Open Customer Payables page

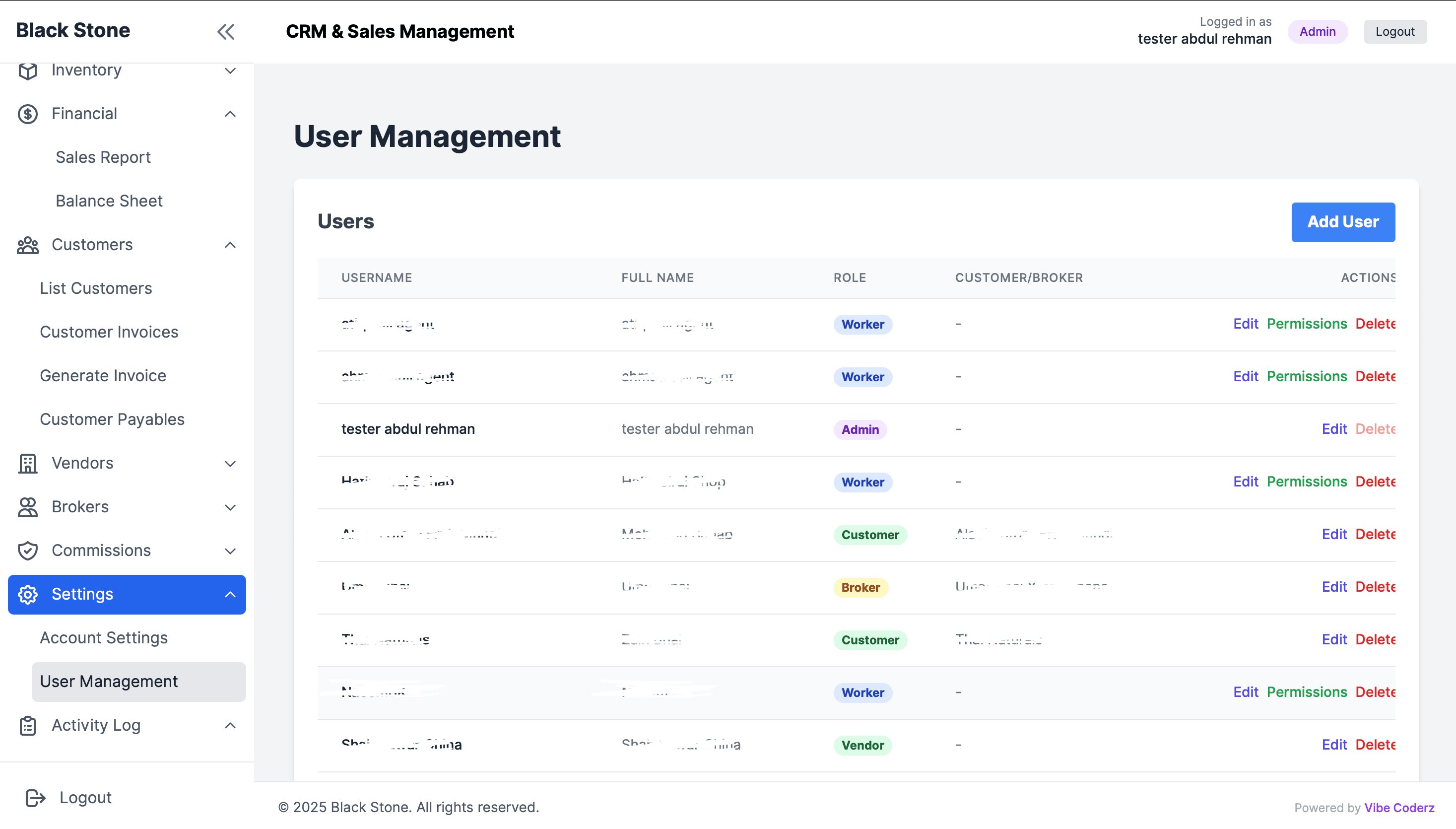112,419
